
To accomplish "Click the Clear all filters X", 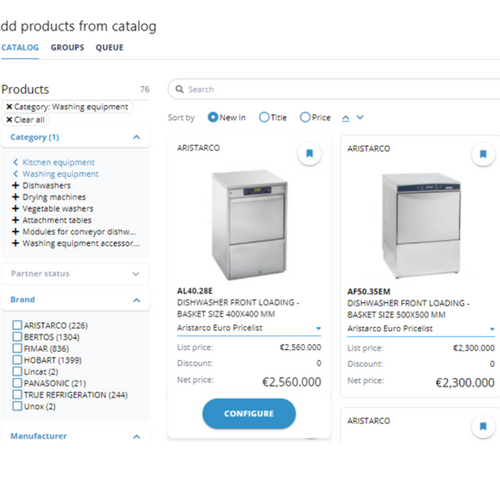I will coord(9,120).
